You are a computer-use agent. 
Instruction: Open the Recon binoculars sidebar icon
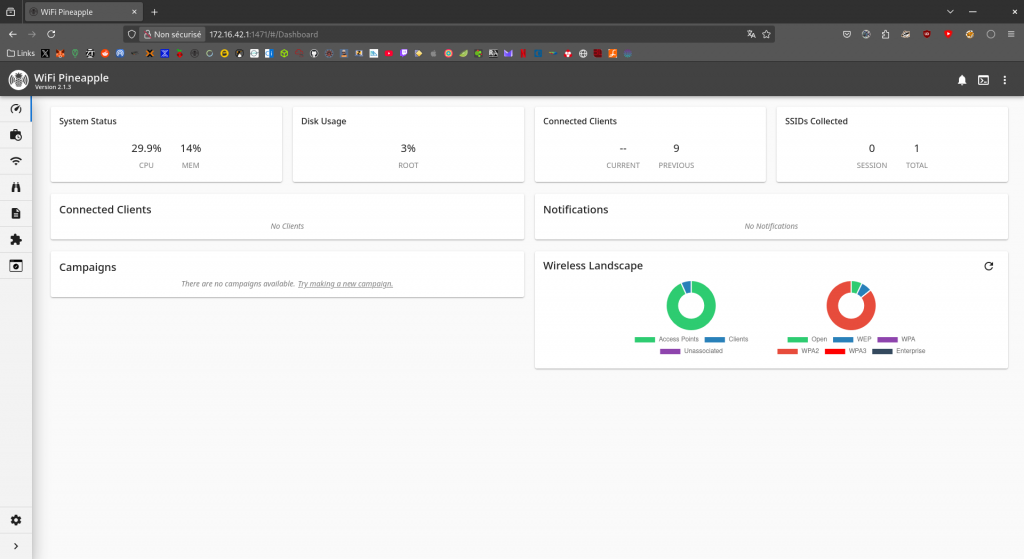[16, 187]
